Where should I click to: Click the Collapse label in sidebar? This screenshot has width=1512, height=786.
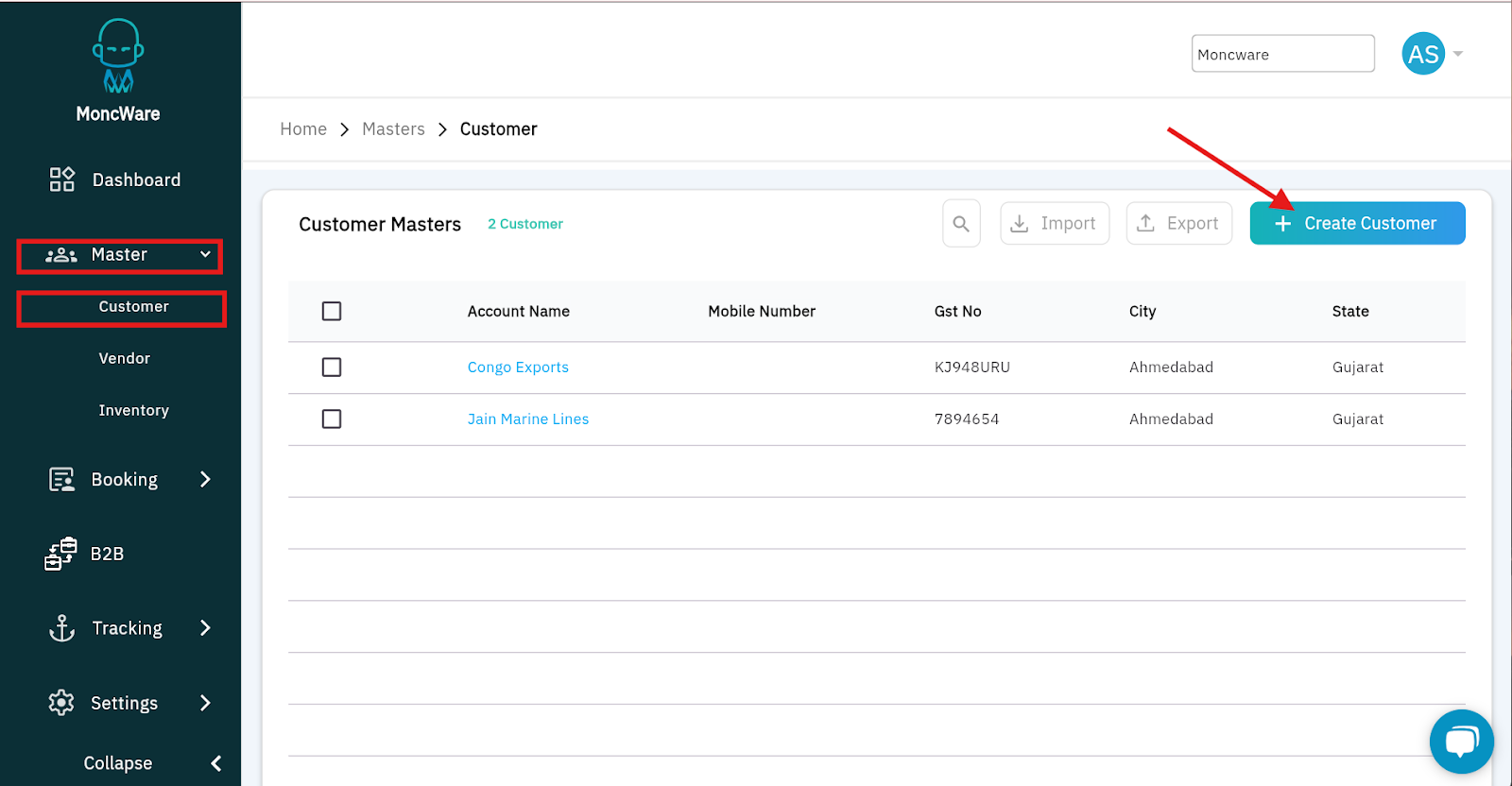pos(118,763)
